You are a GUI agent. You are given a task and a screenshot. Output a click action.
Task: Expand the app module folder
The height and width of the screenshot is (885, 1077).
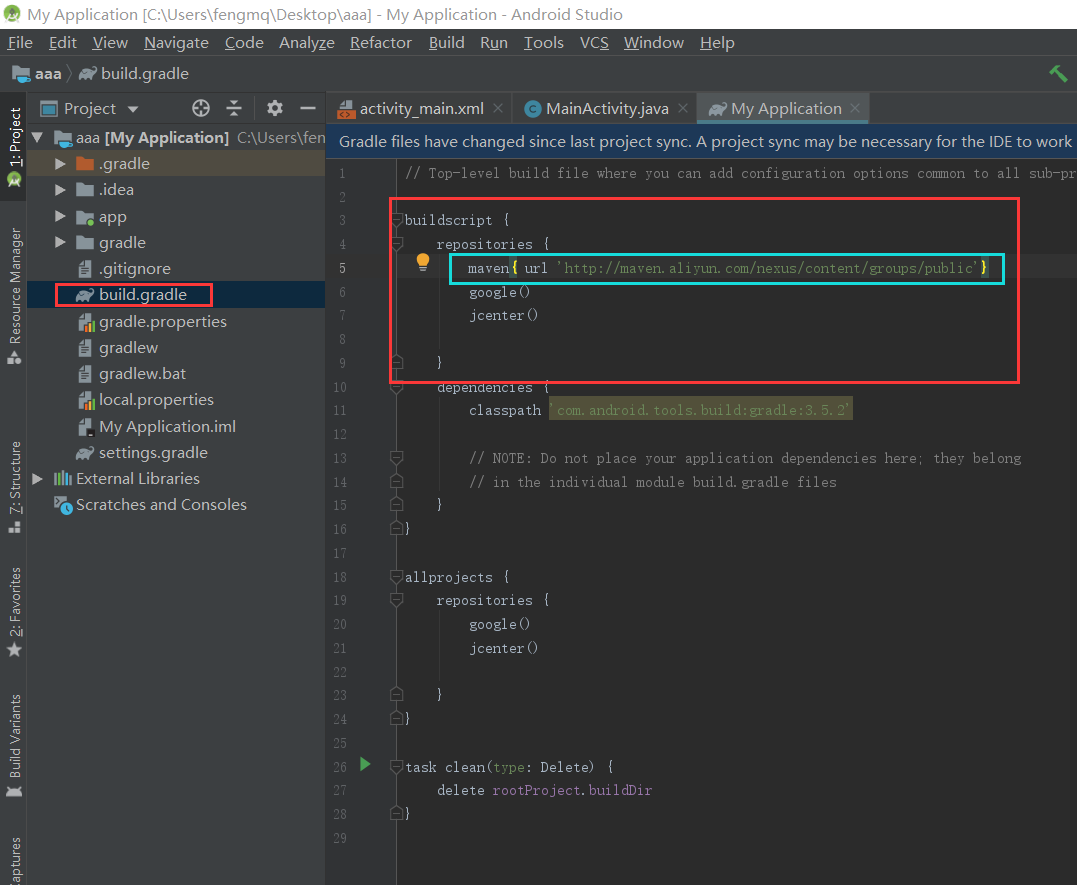(x=60, y=216)
